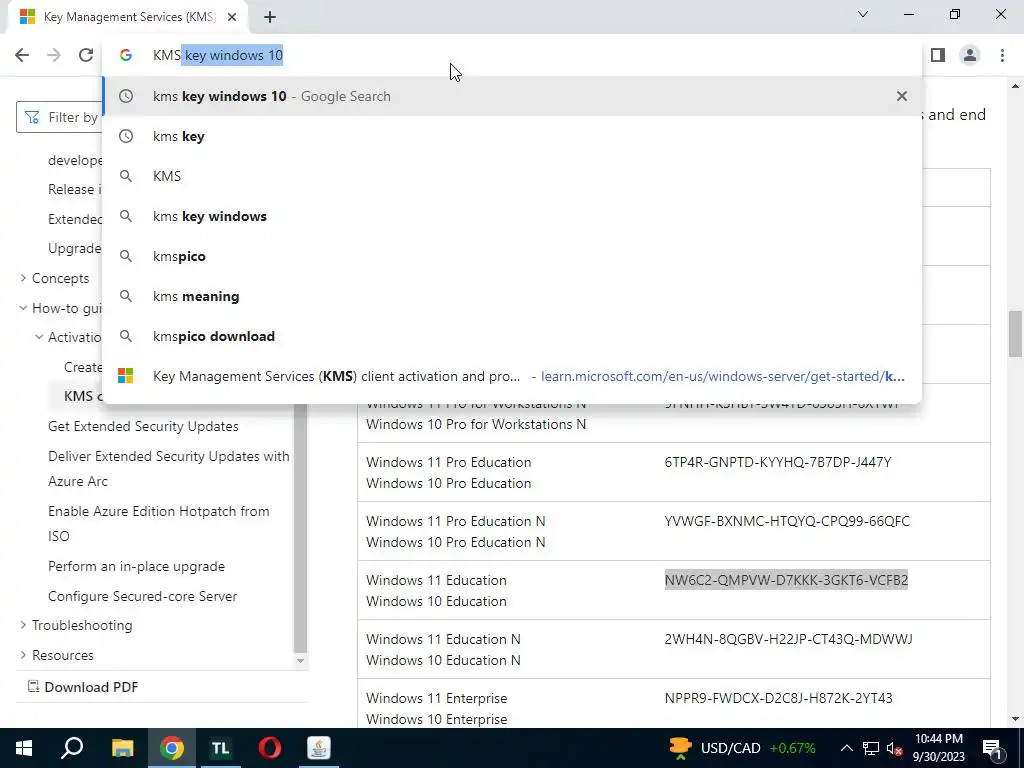Click the browser back arrow
This screenshot has width=1024, height=768.
[x=22, y=55]
